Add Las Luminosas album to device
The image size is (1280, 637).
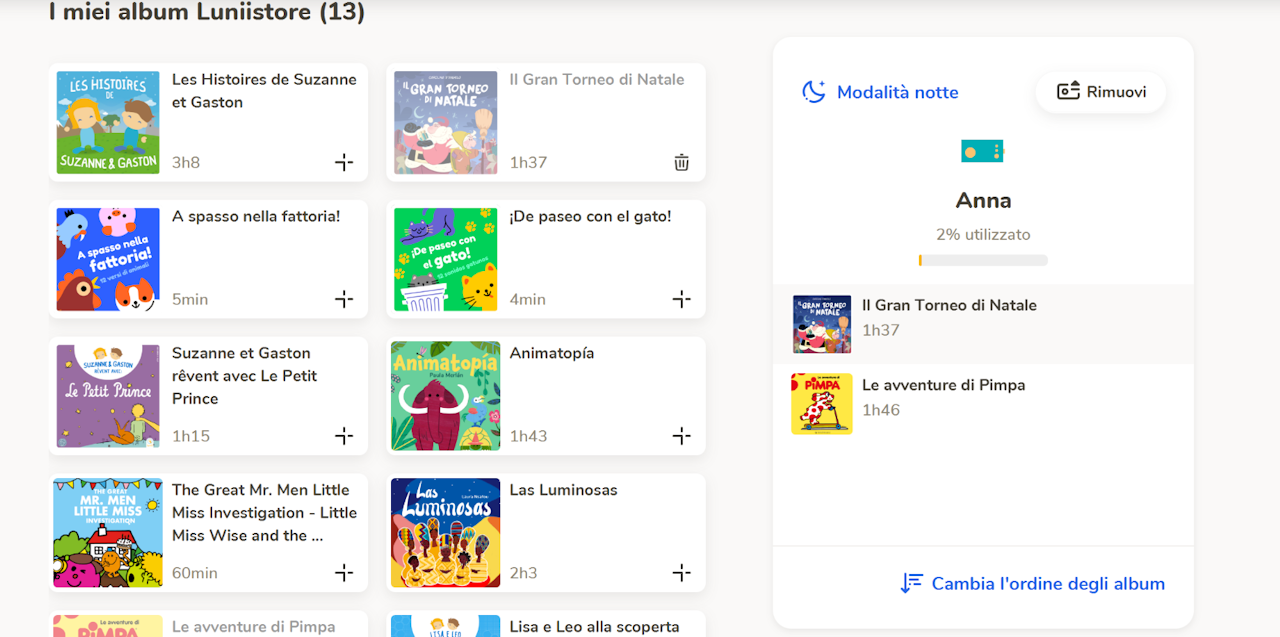[681, 573]
